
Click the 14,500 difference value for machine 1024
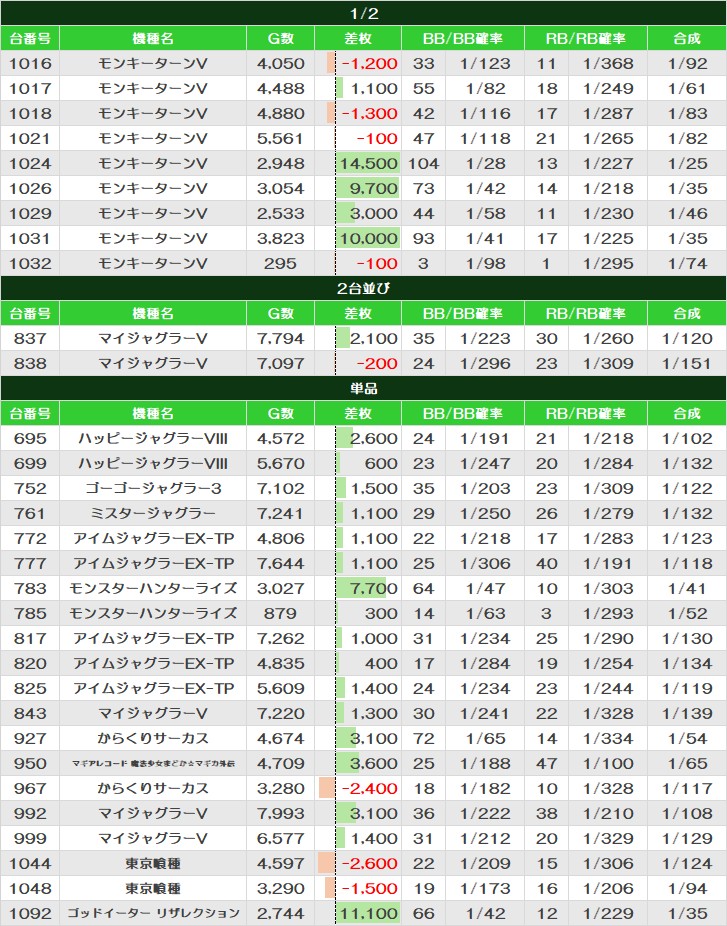369,163
